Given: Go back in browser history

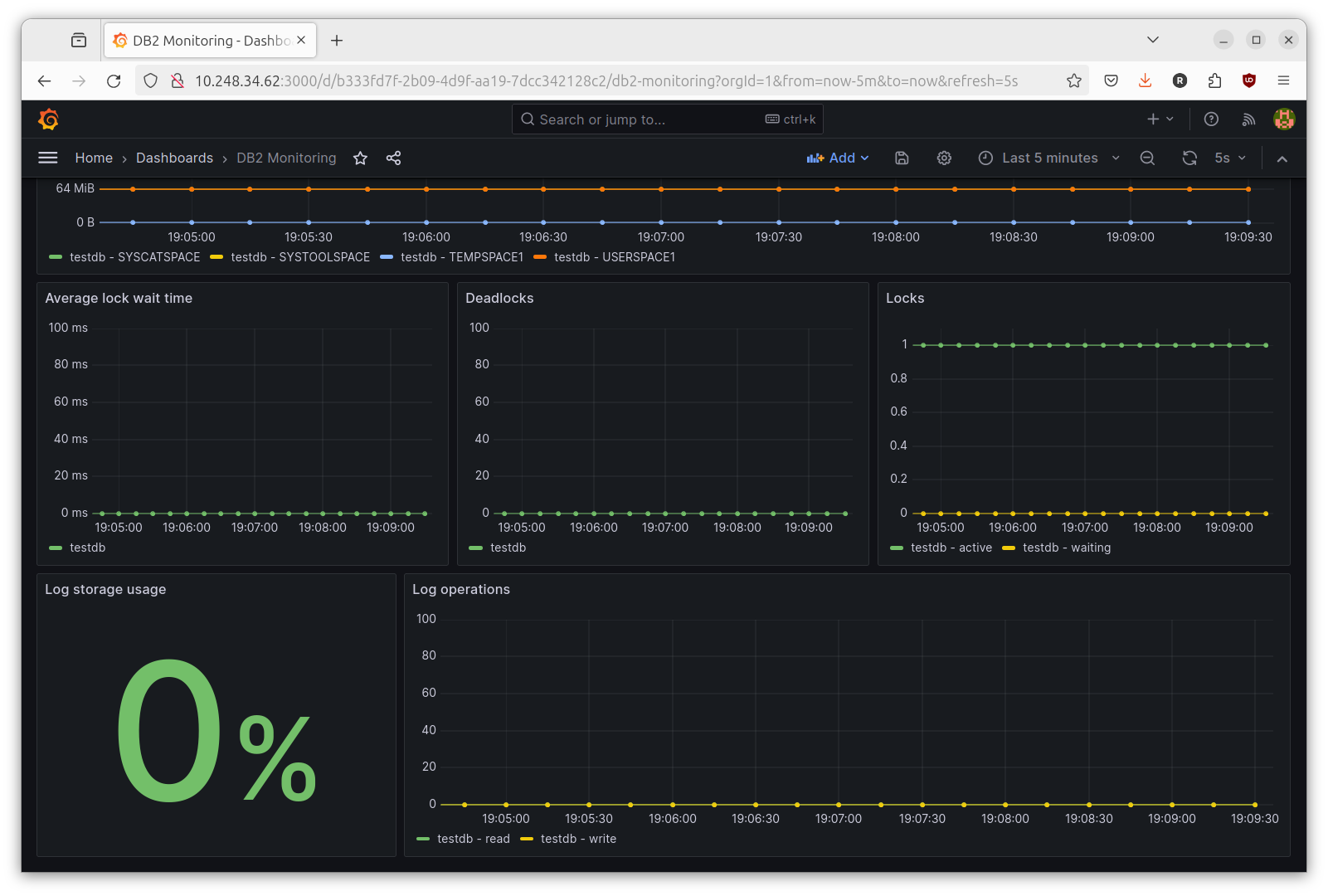Looking at the screenshot, I should (x=45, y=80).
